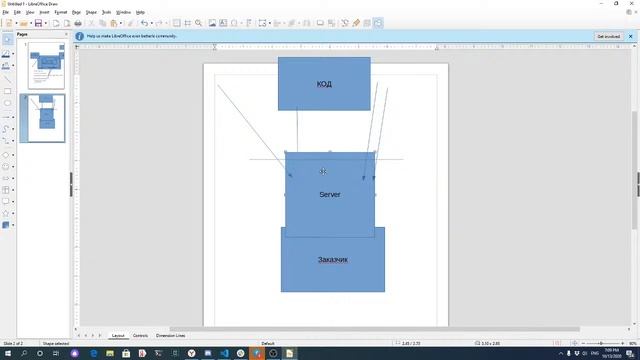Click the Open file folder icon
Screen dimensions: 640x360
click(24, 23)
